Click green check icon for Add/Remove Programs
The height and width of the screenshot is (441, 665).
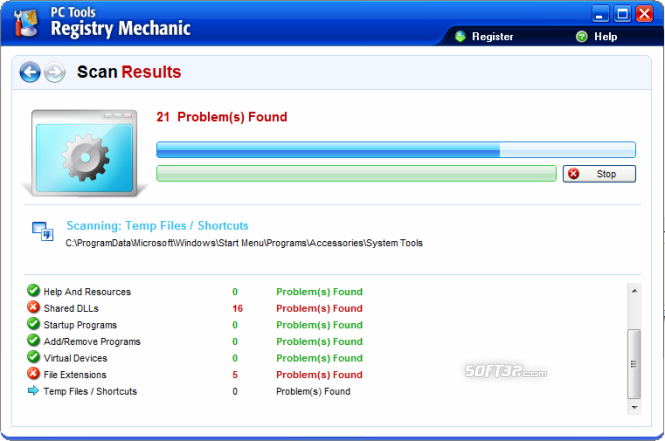coord(33,340)
